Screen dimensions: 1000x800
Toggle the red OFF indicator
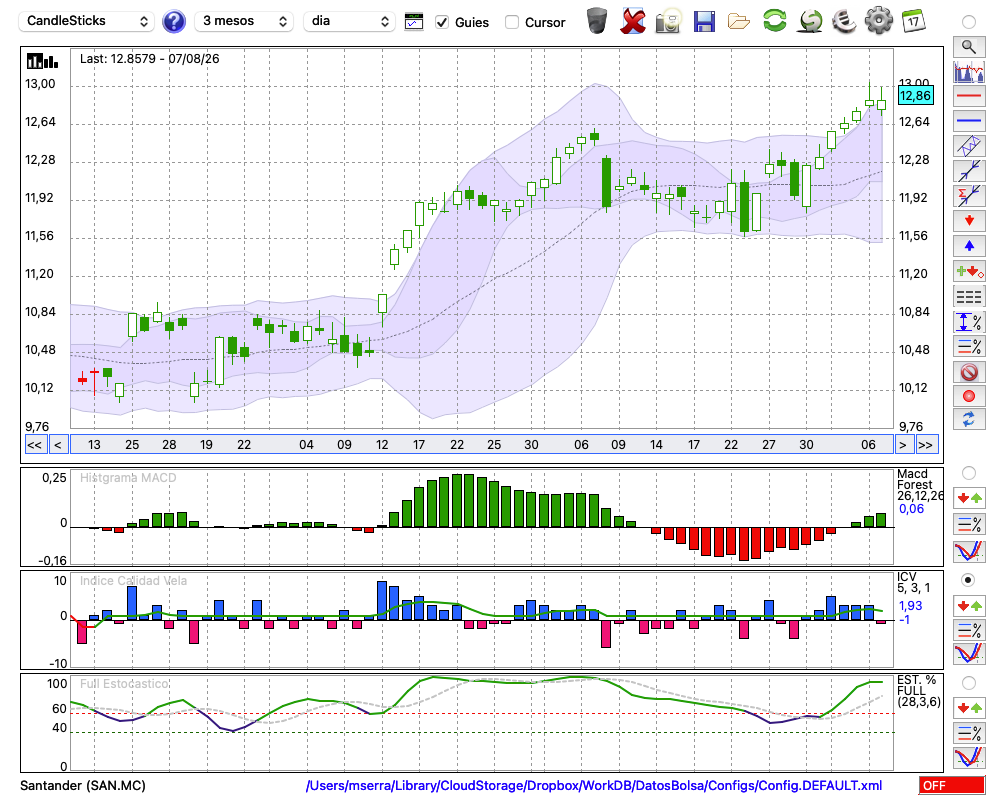pos(952,785)
